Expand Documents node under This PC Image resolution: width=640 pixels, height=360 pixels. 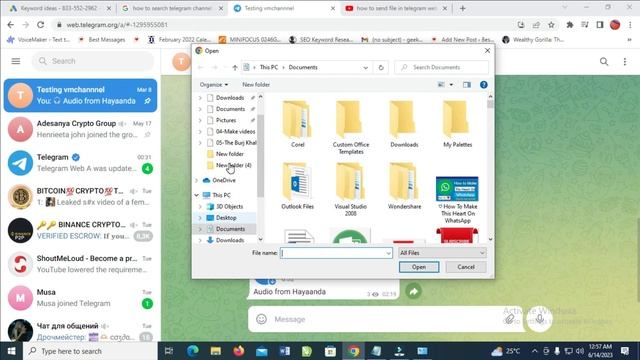(200, 229)
